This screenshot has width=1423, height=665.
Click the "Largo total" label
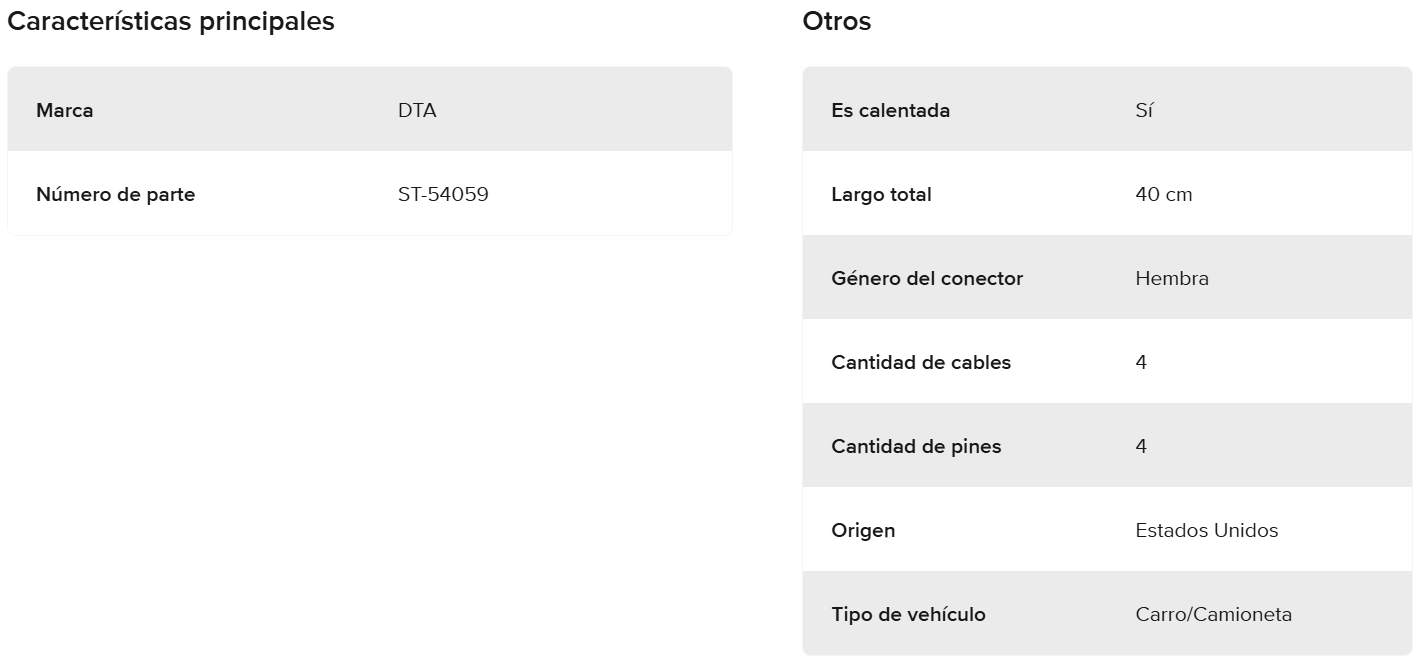tap(881, 194)
